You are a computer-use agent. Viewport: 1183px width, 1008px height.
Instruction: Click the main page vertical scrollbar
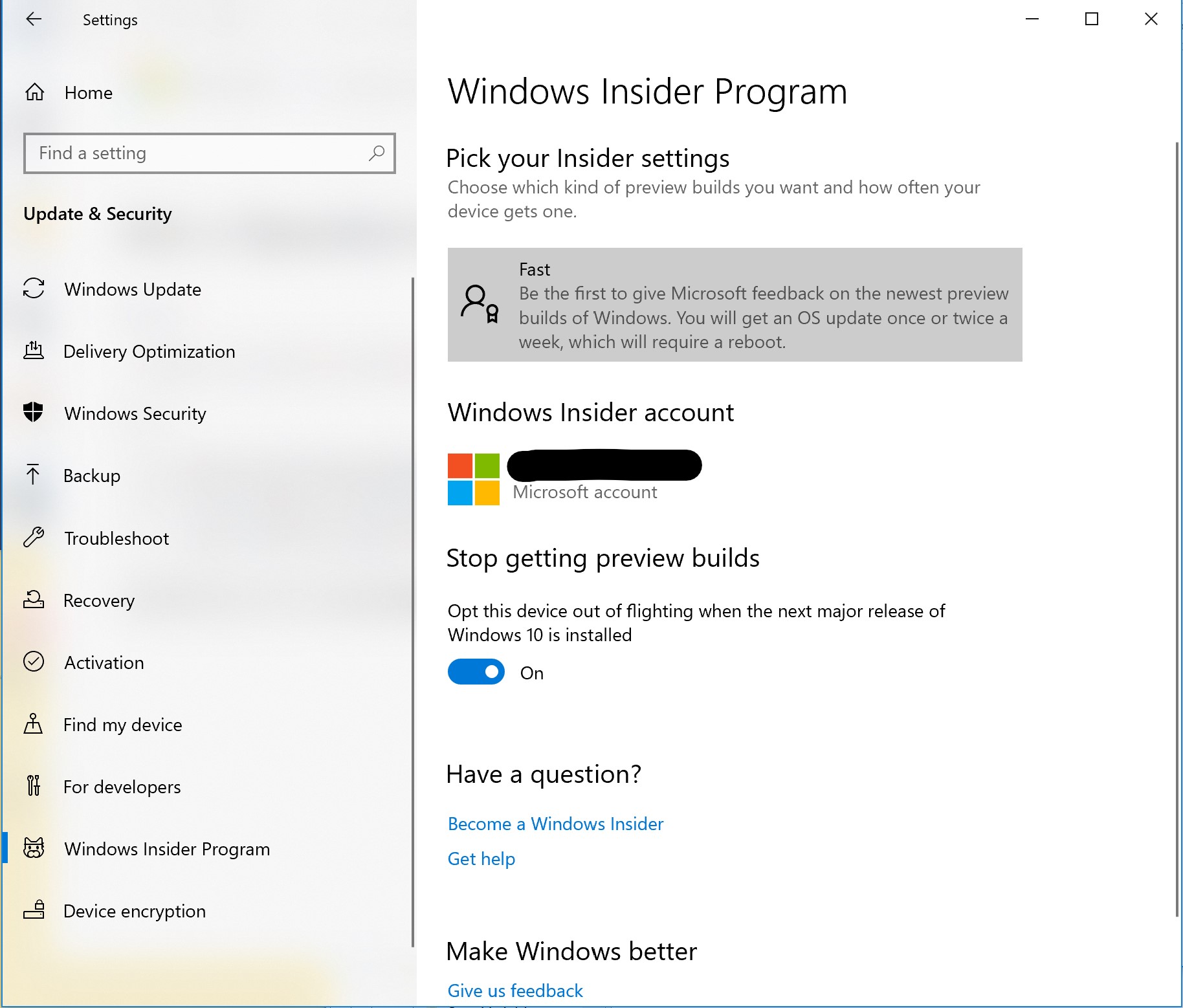(1177, 529)
